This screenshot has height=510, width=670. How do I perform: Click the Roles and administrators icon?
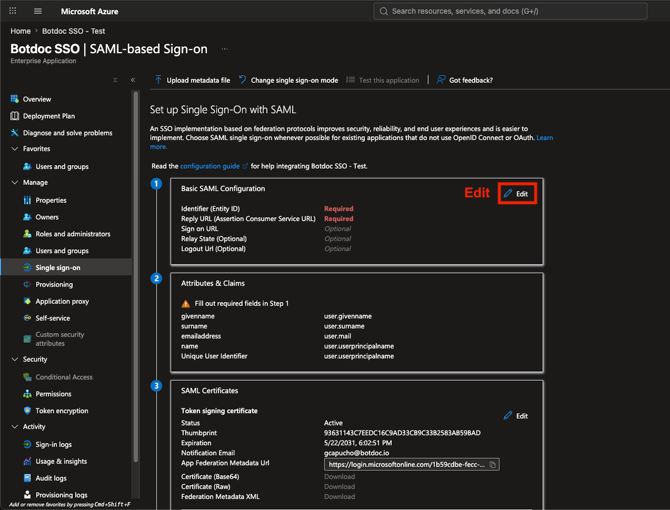pos(27,234)
